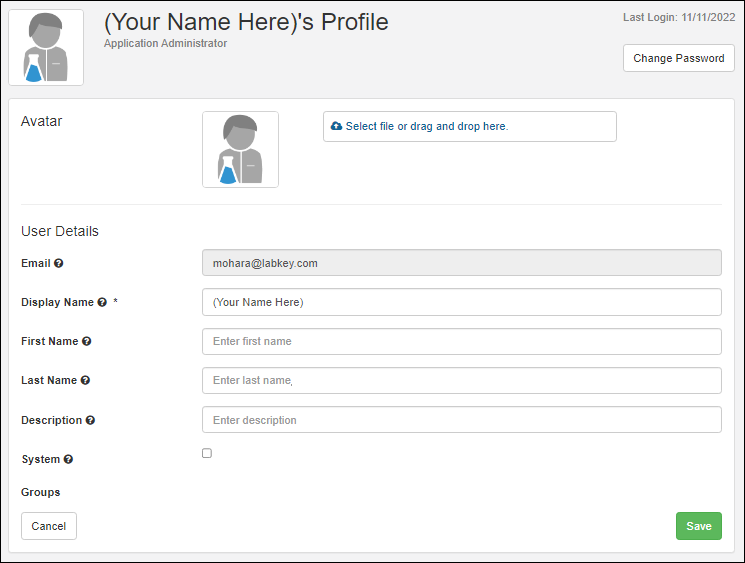Click the cloud upload icon
745x563 pixels.
(336, 126)
